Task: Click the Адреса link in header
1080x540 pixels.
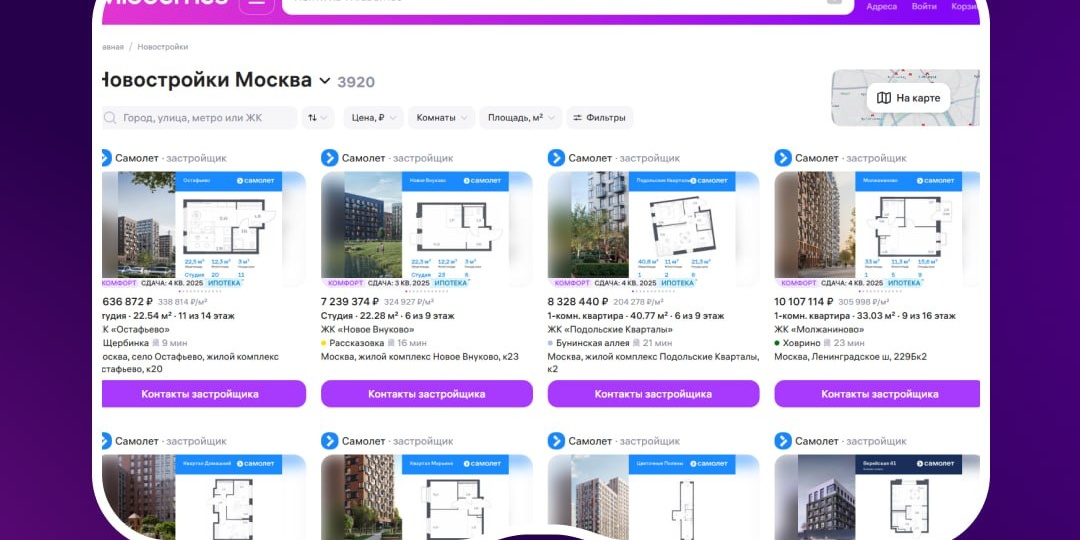Action: point(881,6)
